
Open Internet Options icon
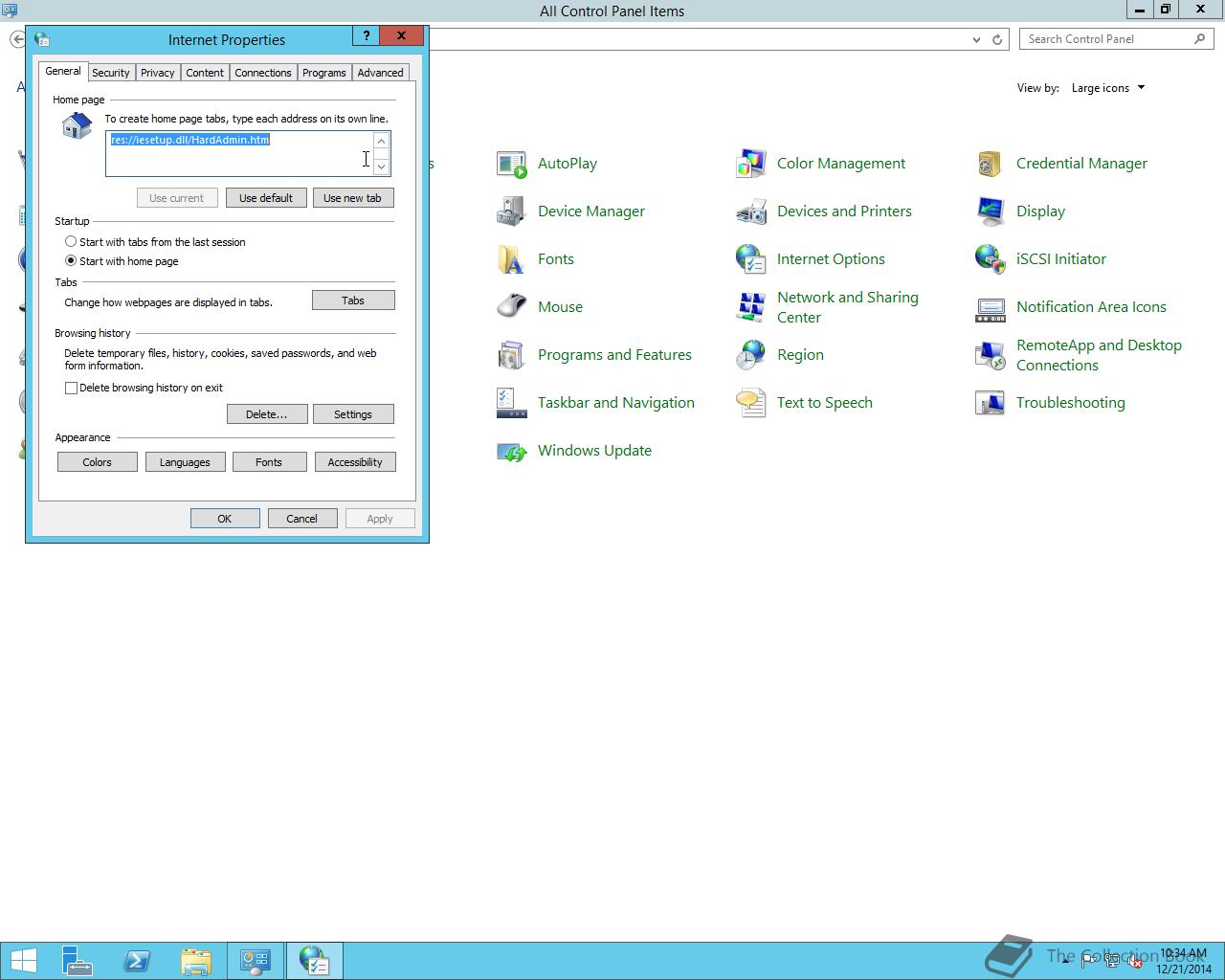(x=751, y=259)
